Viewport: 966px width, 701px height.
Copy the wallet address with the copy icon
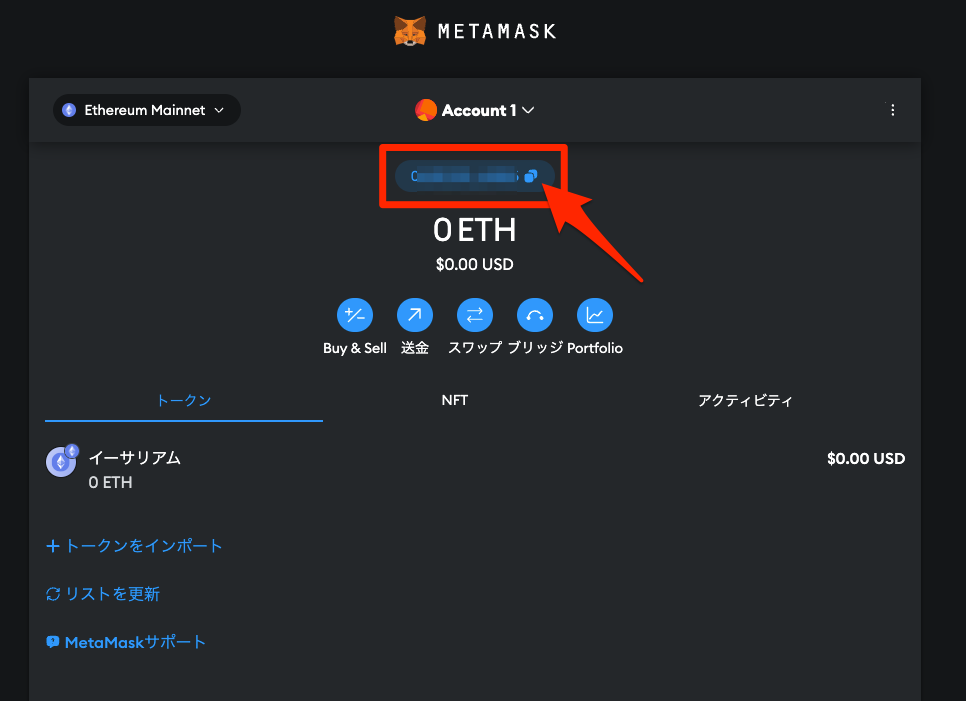point(530,176)
